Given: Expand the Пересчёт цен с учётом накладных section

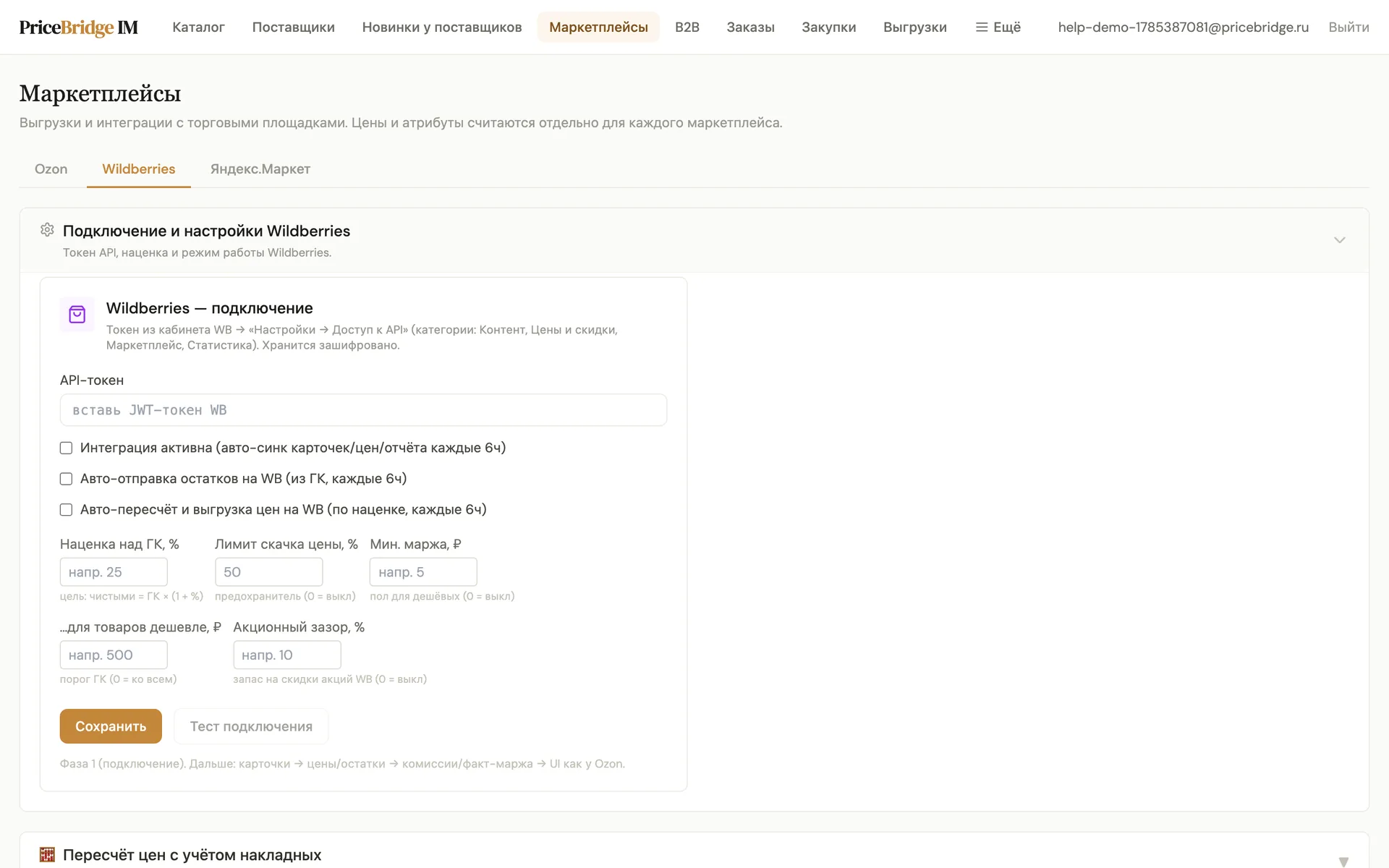Looking at the screenshot, I should pyautogui.click(x=1343, y=861).
